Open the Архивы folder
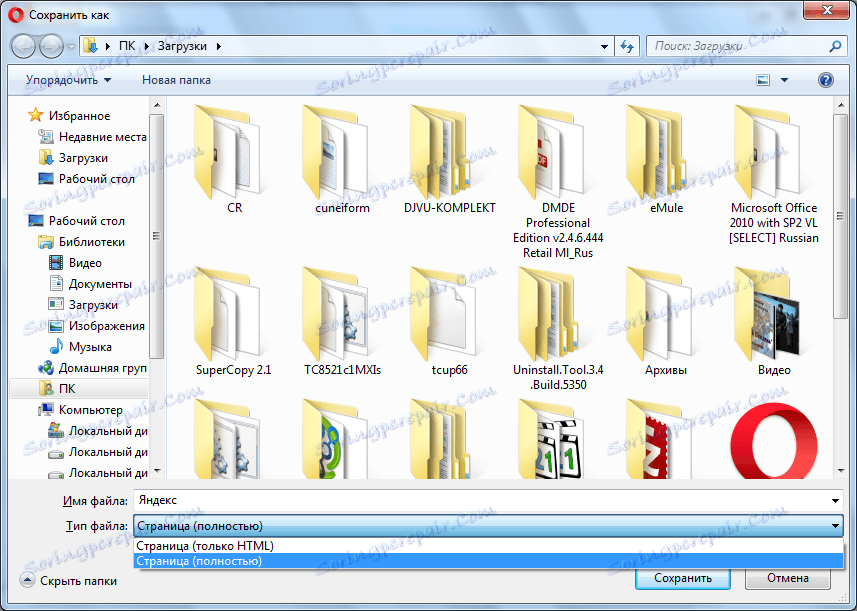Screen dimensions: 857x611 tap(666, 321)
